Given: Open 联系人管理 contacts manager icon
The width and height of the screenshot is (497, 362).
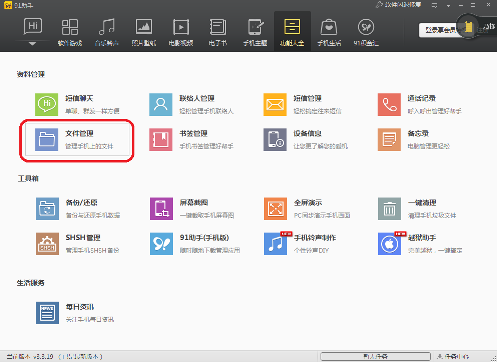Looking at the screenshot, I should pos(161,104).
